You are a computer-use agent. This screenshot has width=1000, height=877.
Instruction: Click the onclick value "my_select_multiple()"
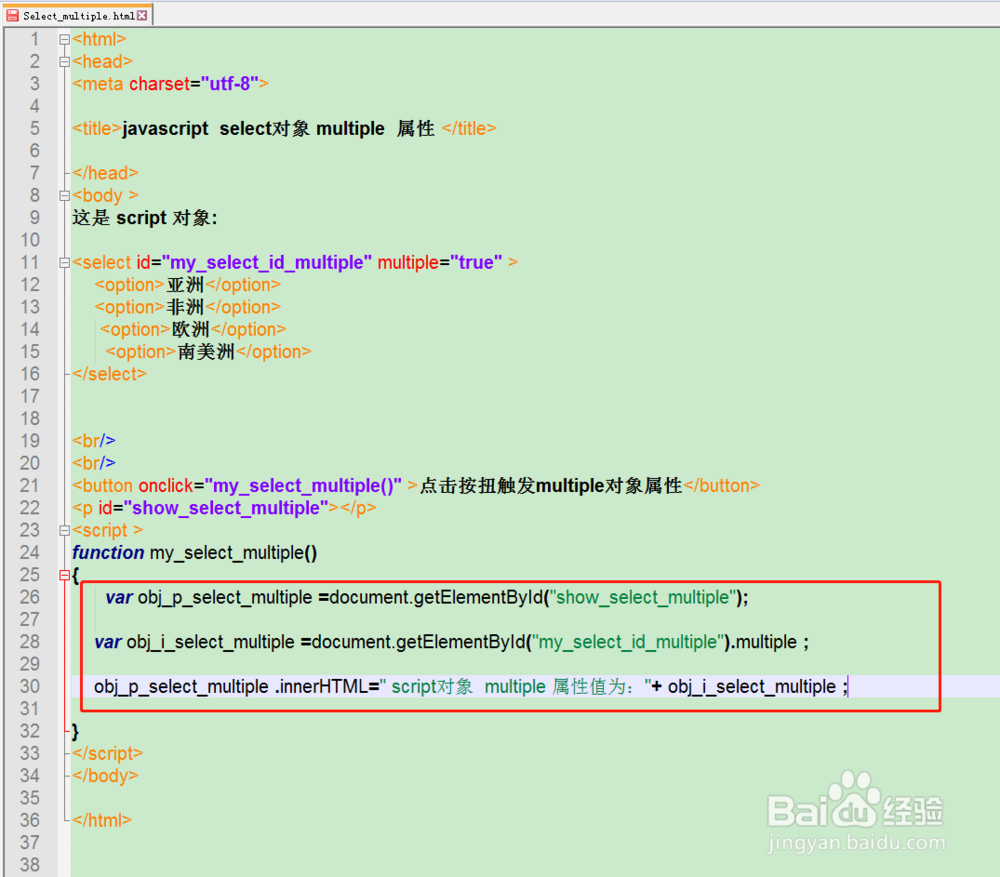click(304, 486)
